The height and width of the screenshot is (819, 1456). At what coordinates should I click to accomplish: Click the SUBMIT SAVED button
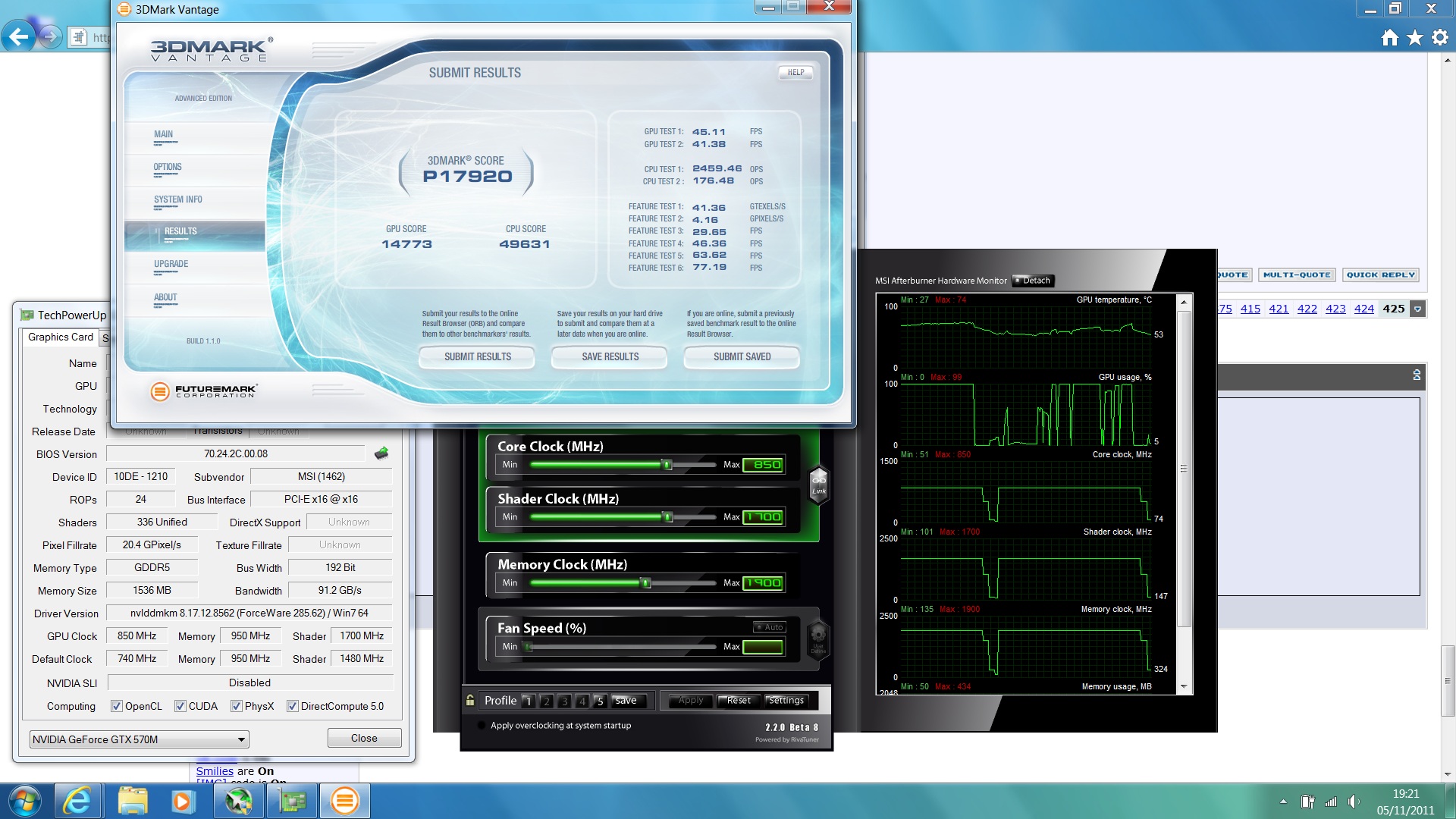click(742, 357)
